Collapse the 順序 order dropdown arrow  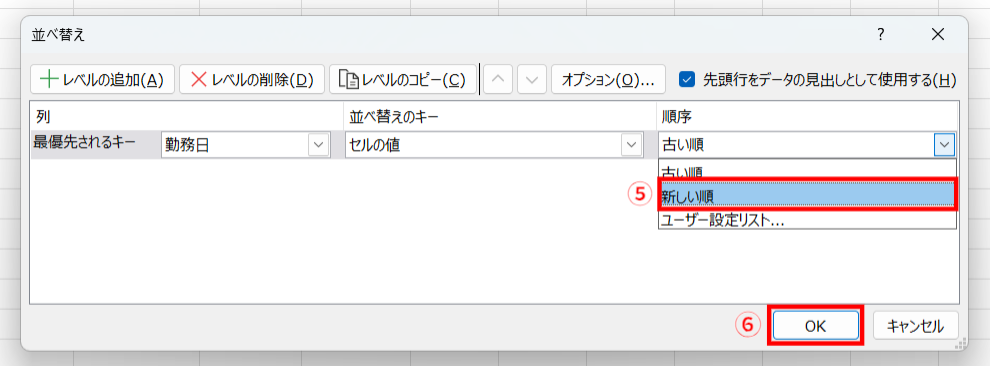945,145
